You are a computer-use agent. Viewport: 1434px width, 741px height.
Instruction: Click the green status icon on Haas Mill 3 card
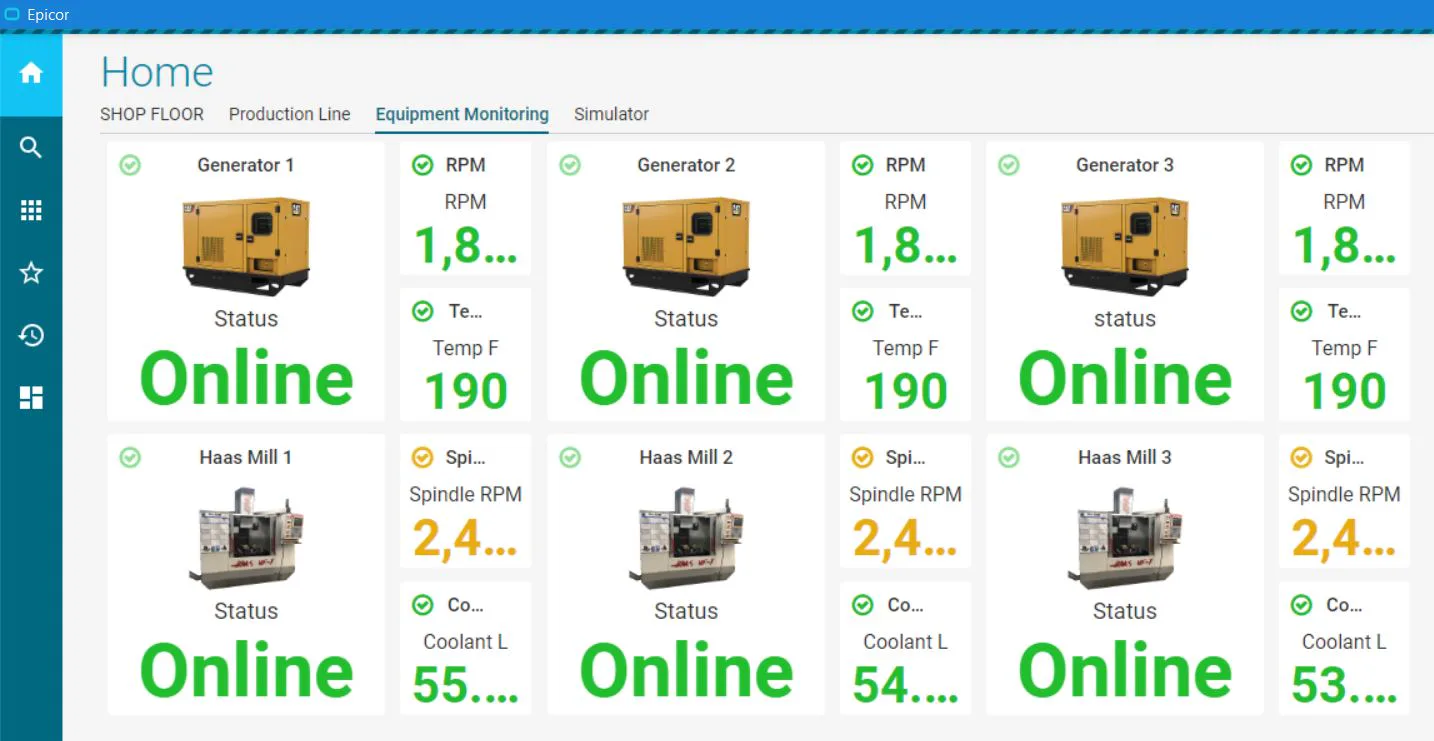click(x=1008, y=457)
